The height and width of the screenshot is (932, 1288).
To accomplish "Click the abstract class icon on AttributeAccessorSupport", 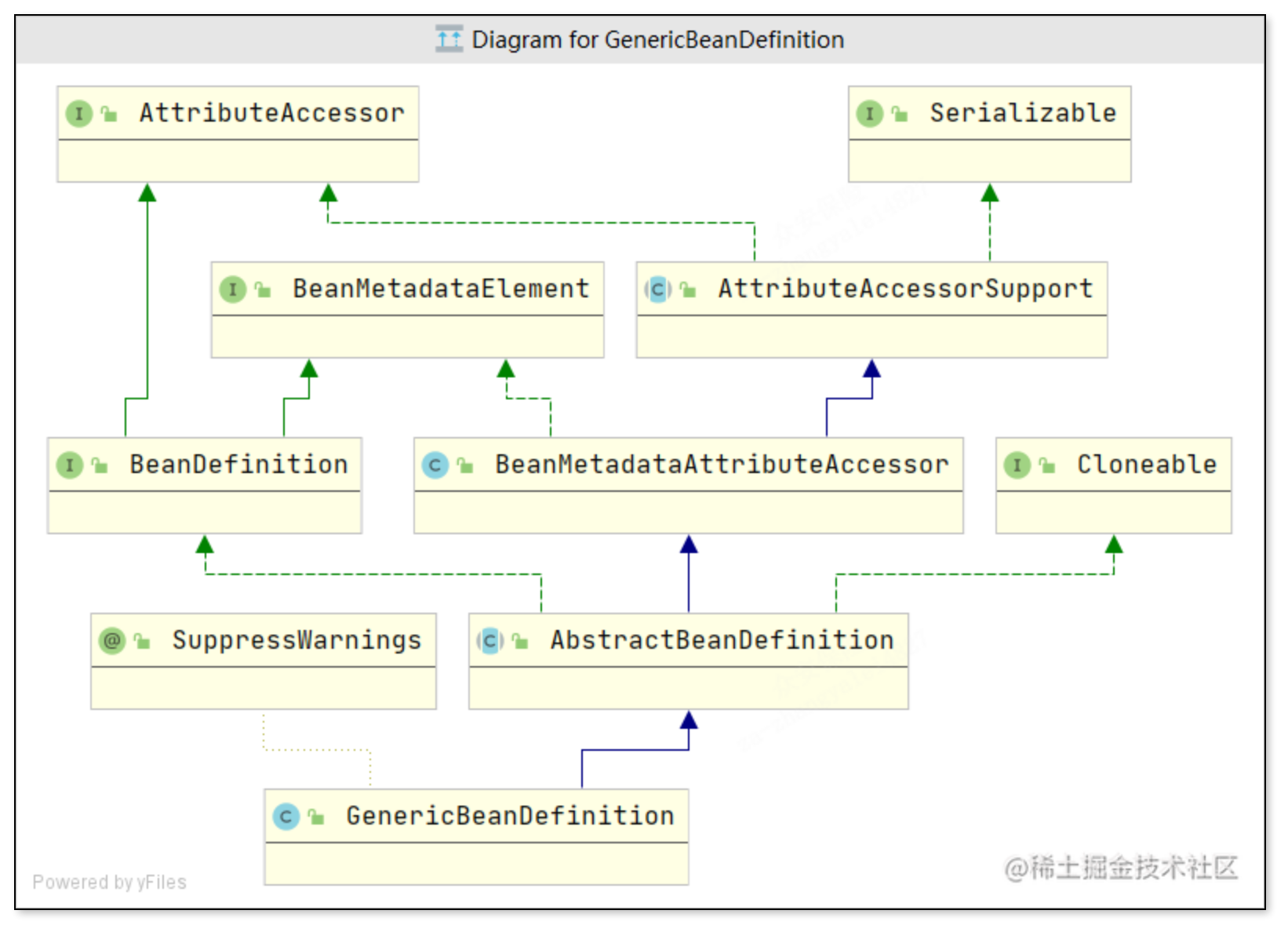I will 657,289.
